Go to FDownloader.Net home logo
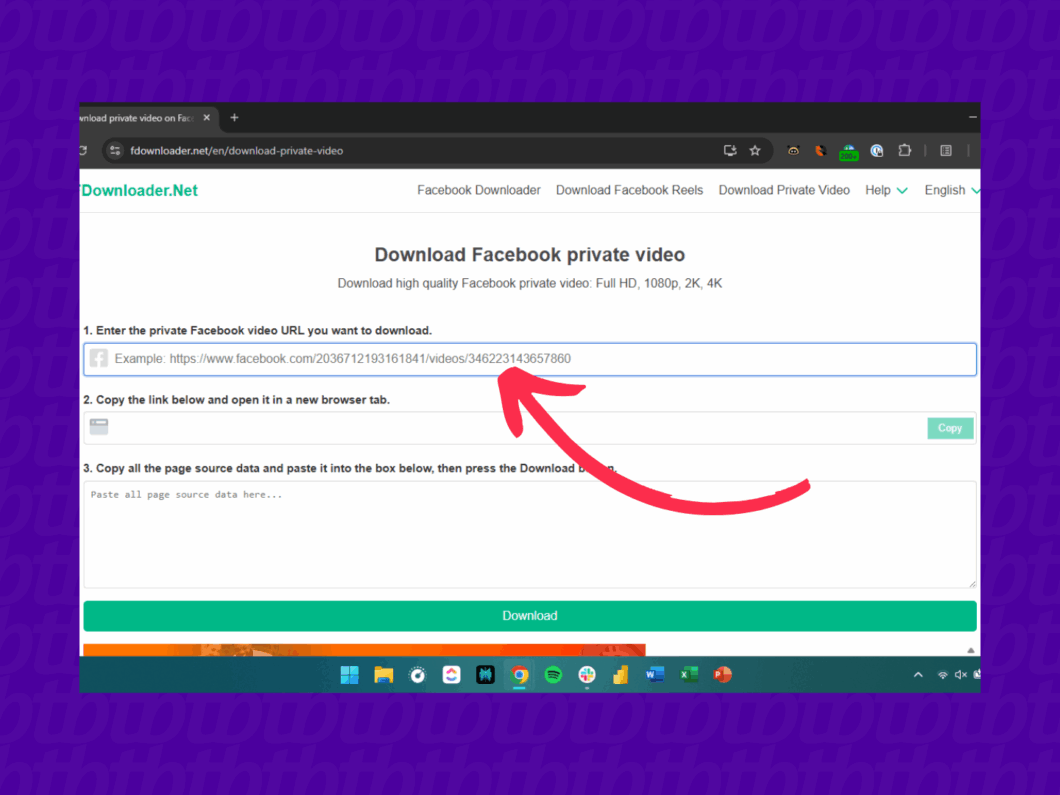1060x795 pixels. point(139,191)
